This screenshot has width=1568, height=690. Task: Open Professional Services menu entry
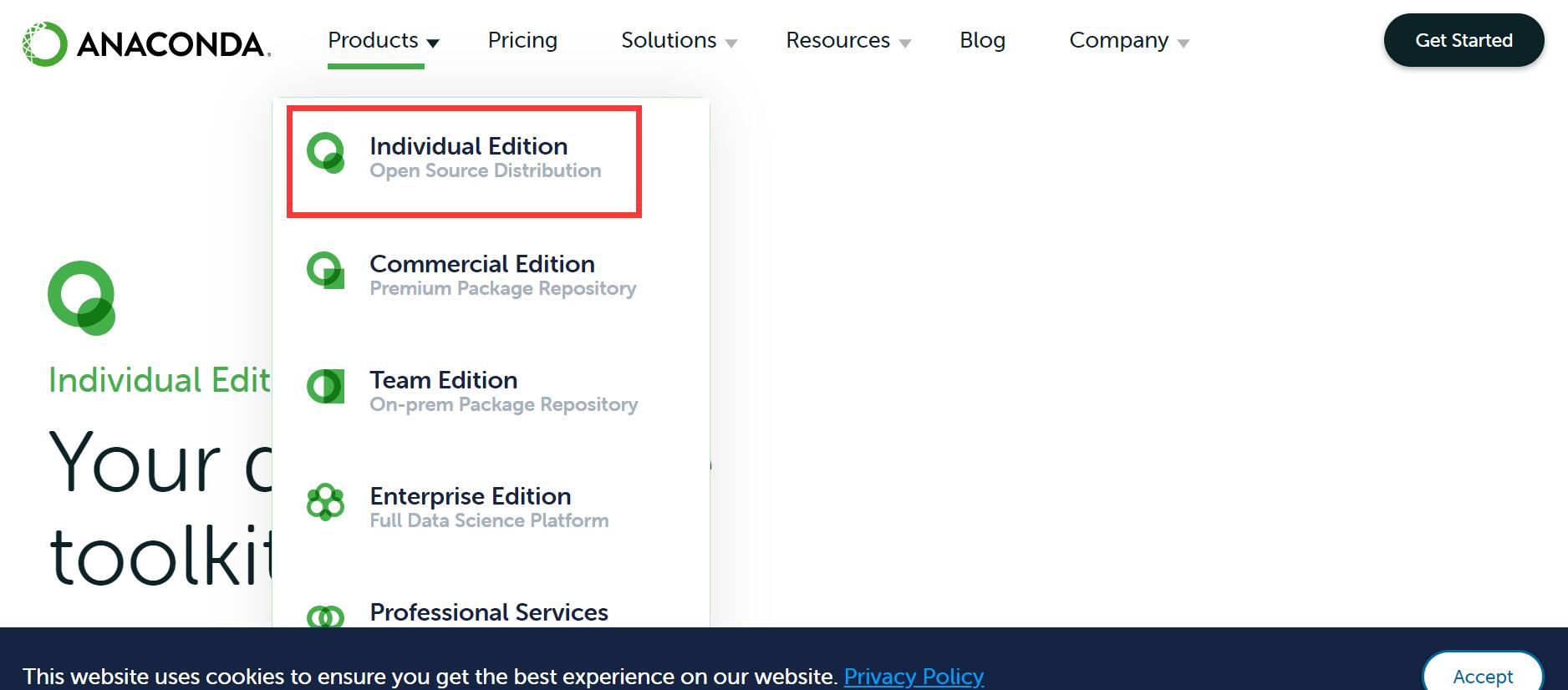(489, 612)
